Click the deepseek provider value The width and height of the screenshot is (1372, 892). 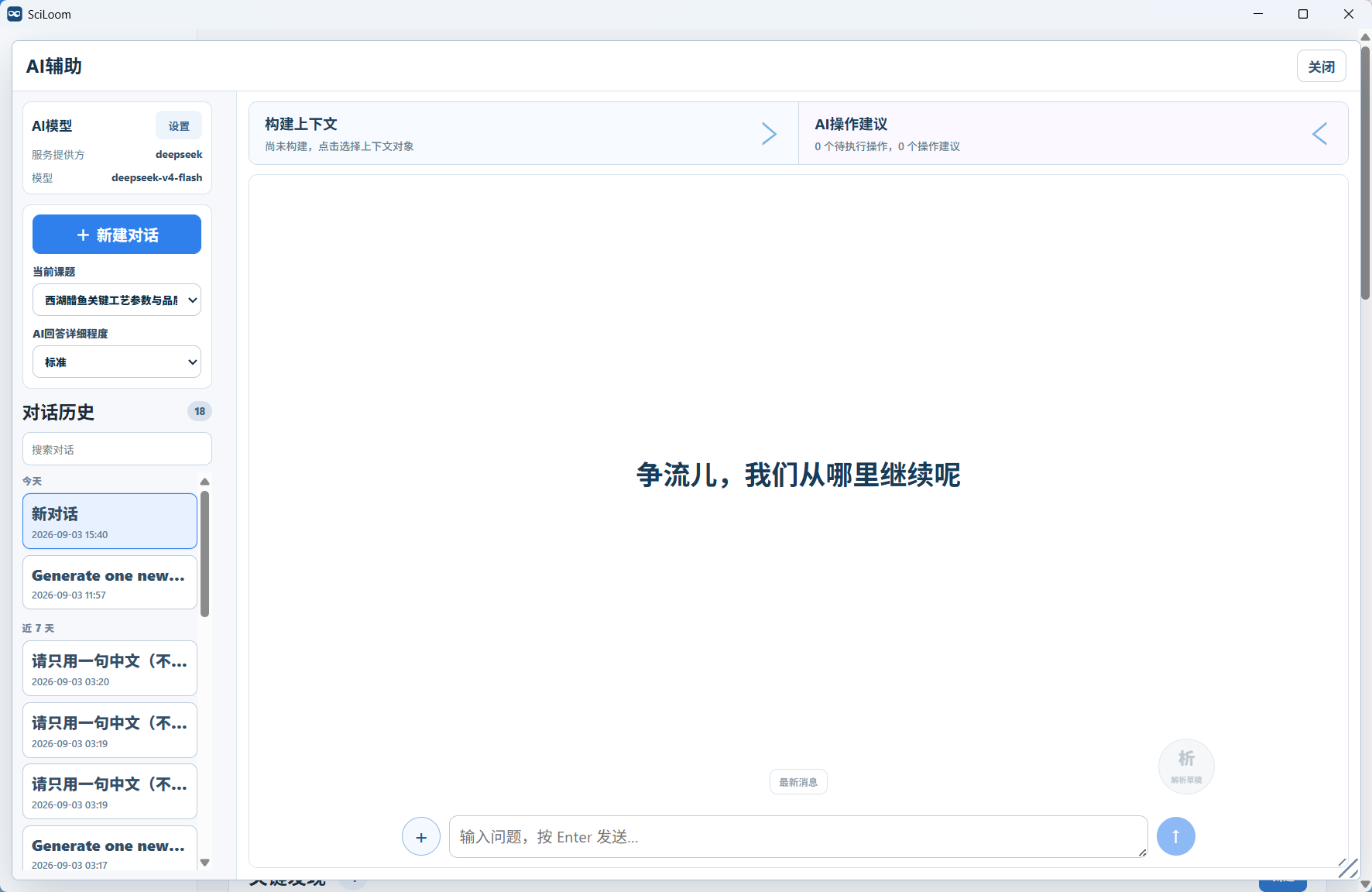[179, 154]
